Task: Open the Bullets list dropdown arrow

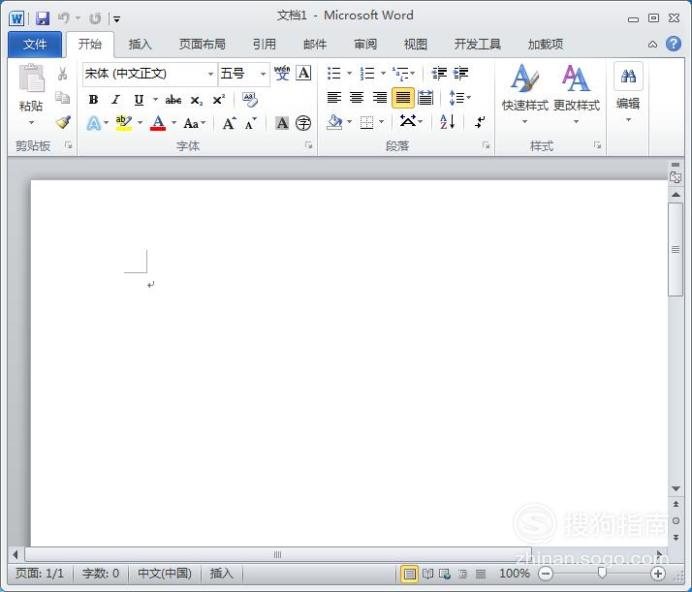Action: (349, 73)
